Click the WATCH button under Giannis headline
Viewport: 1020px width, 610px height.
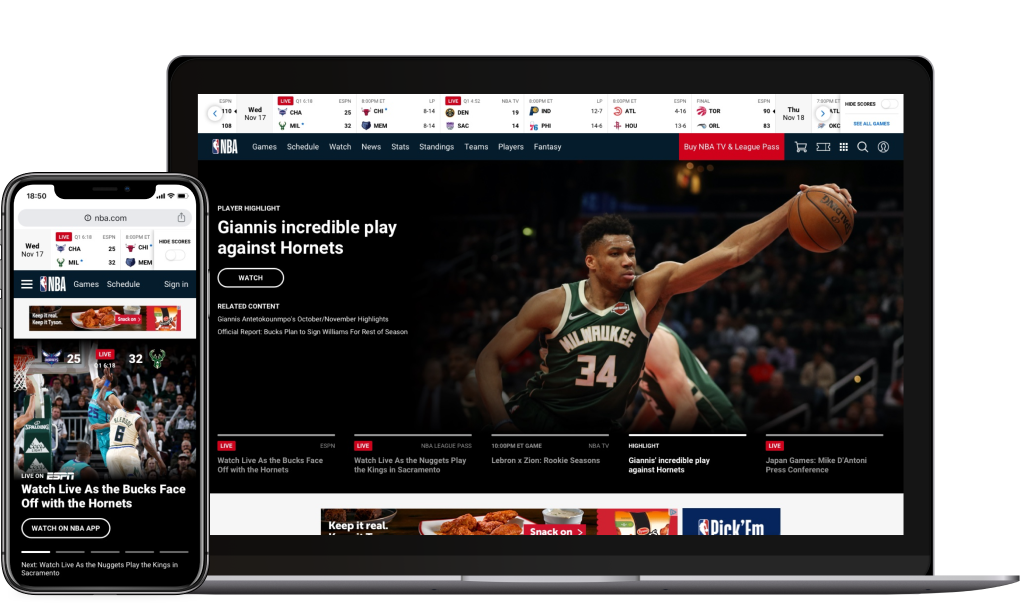(x=250, y=278)
